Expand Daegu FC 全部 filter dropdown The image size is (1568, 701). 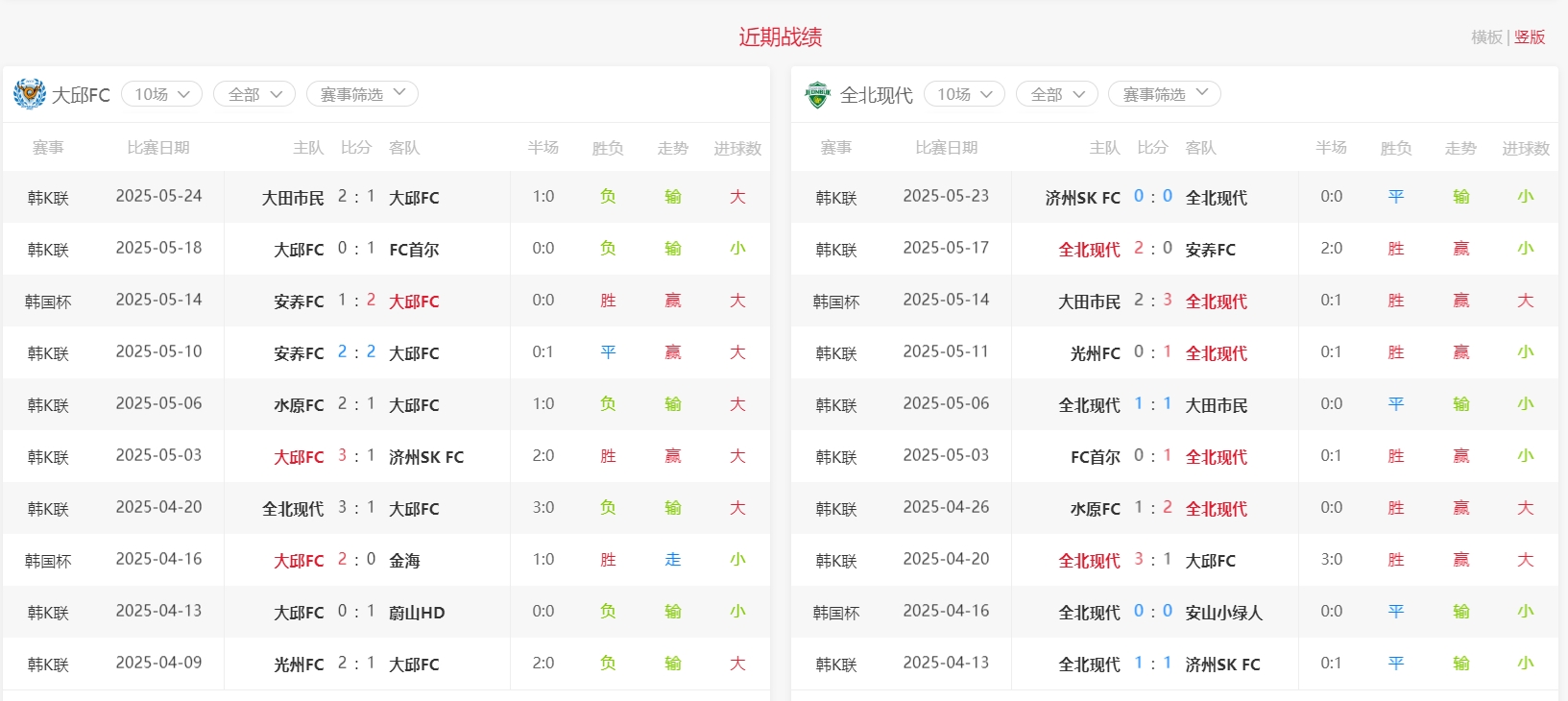pos(254,94)
